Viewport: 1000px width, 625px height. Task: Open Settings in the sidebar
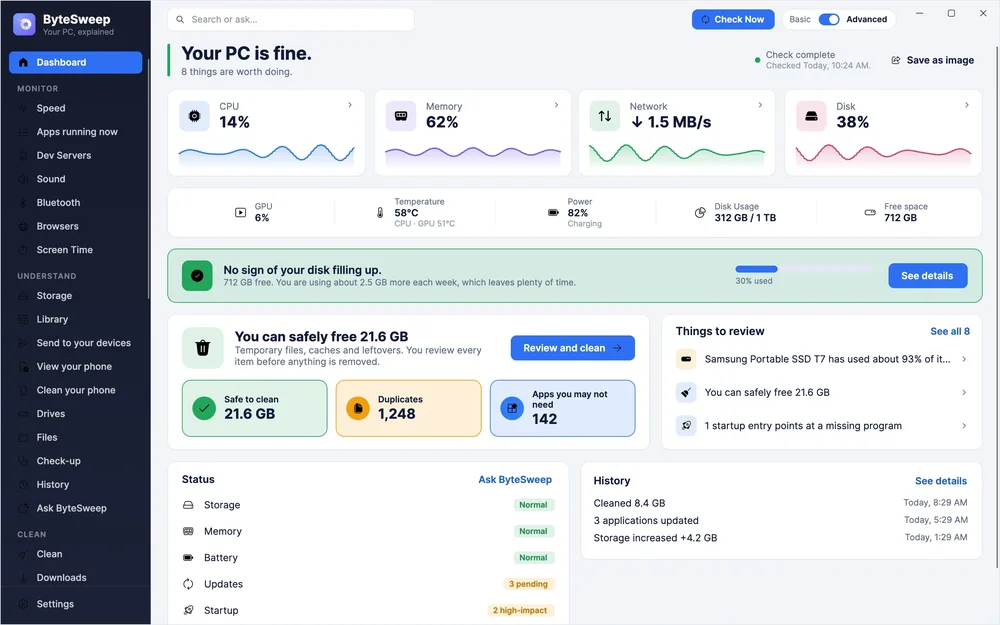click(x=75, y=604)
